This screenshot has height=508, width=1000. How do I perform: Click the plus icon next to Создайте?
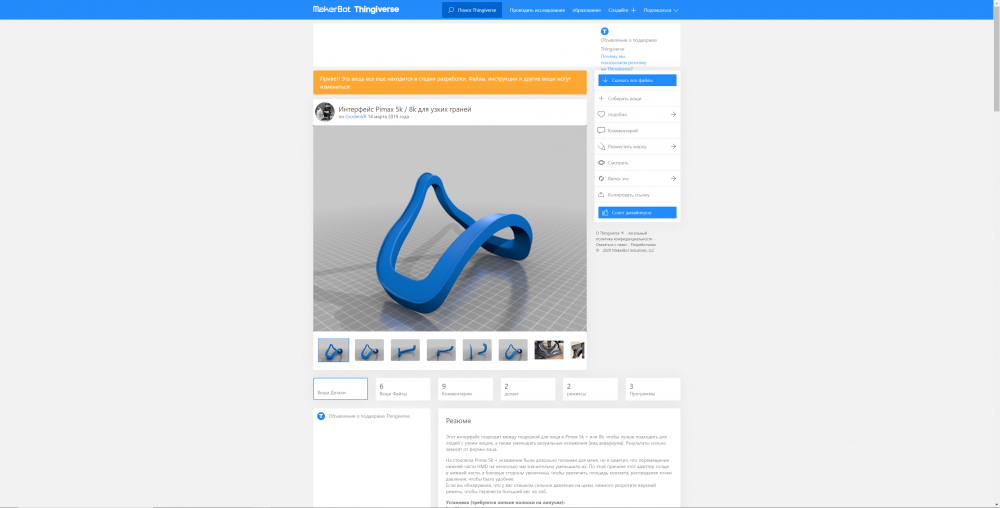tap(633, 10)
